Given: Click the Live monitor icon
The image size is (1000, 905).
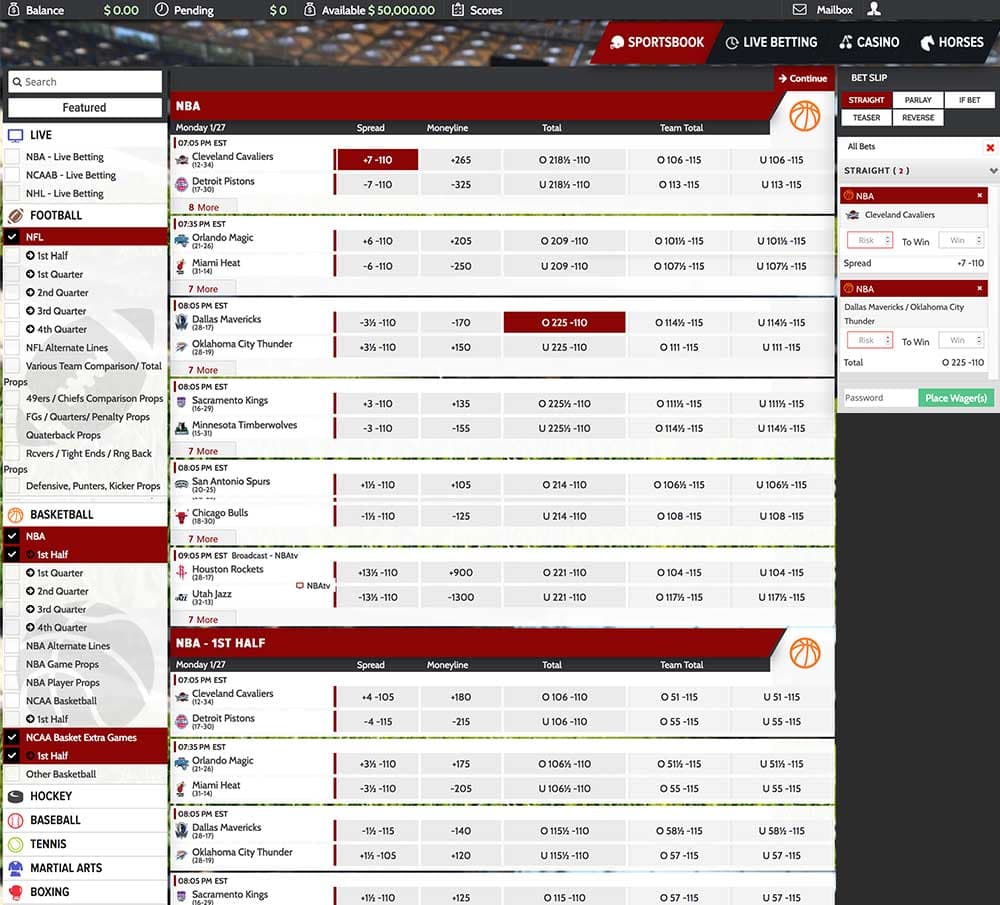Looking at the screenshot, I should point(15,135).
